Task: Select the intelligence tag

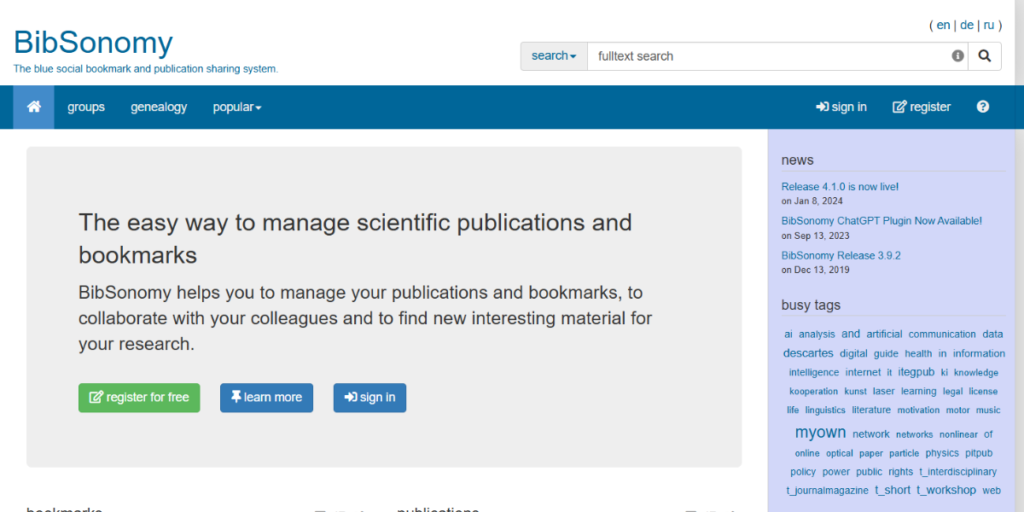Action: 814,373
